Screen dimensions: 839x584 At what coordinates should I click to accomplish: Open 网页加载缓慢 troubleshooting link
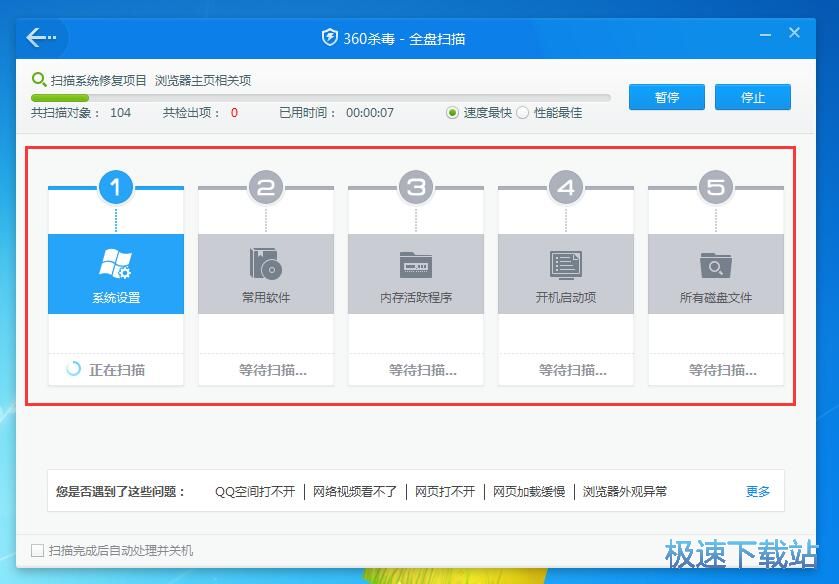pos(529,491)
